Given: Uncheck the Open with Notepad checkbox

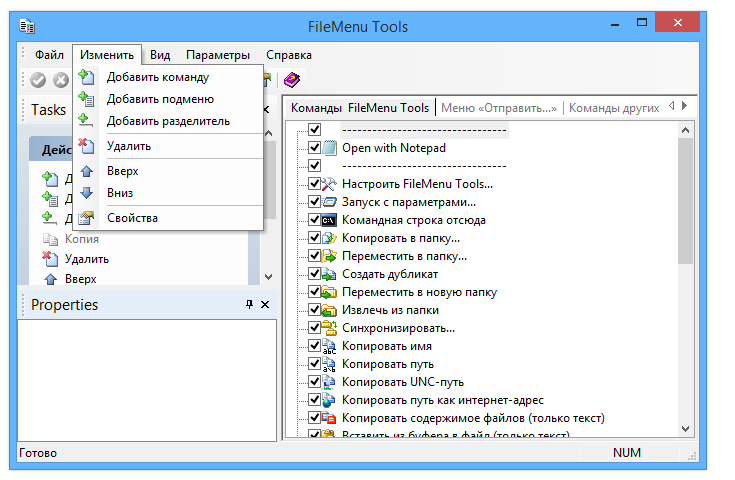Looking at the screenshot, I should 314,147.
